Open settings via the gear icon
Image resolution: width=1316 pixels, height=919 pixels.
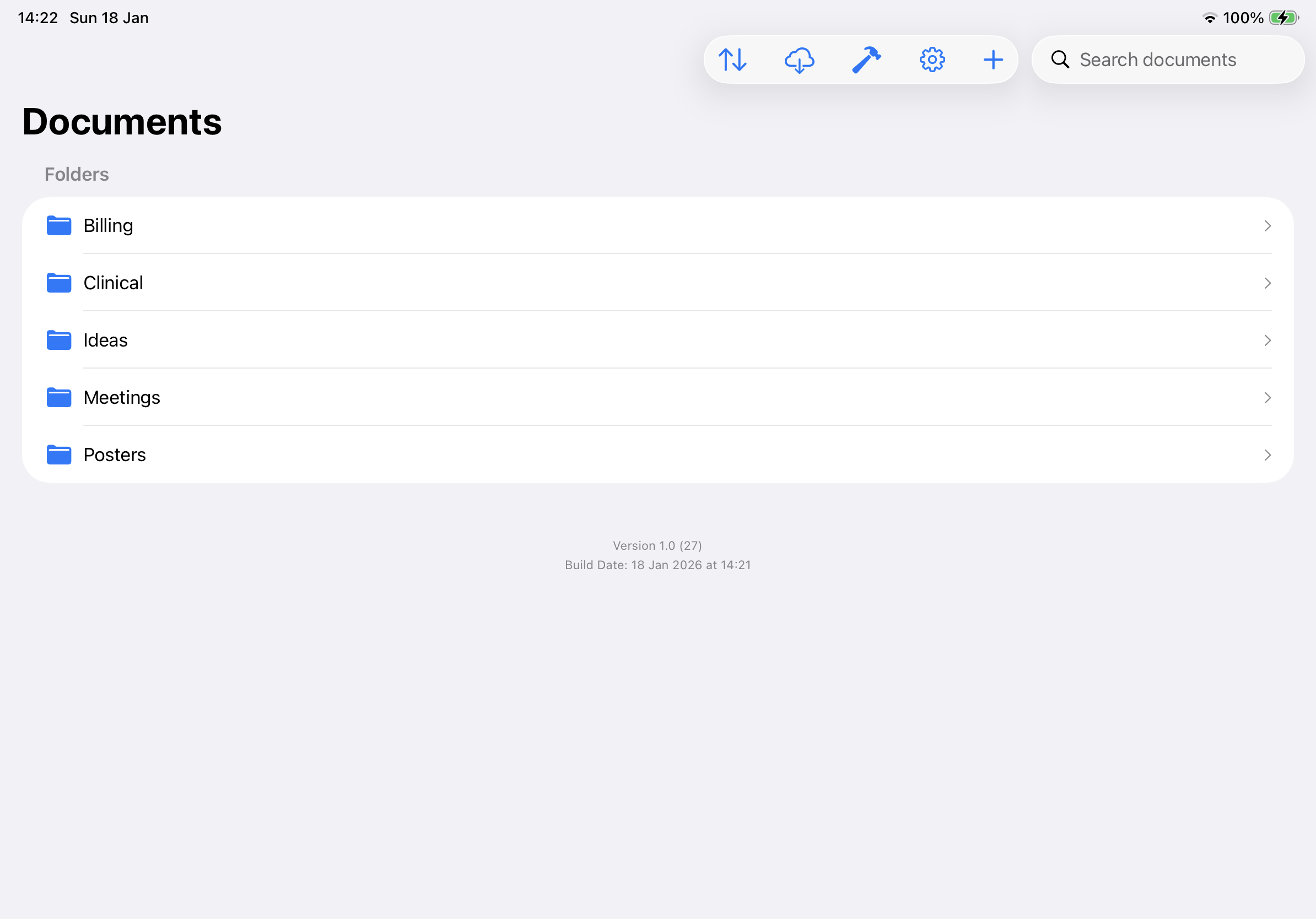pos(931,59)
